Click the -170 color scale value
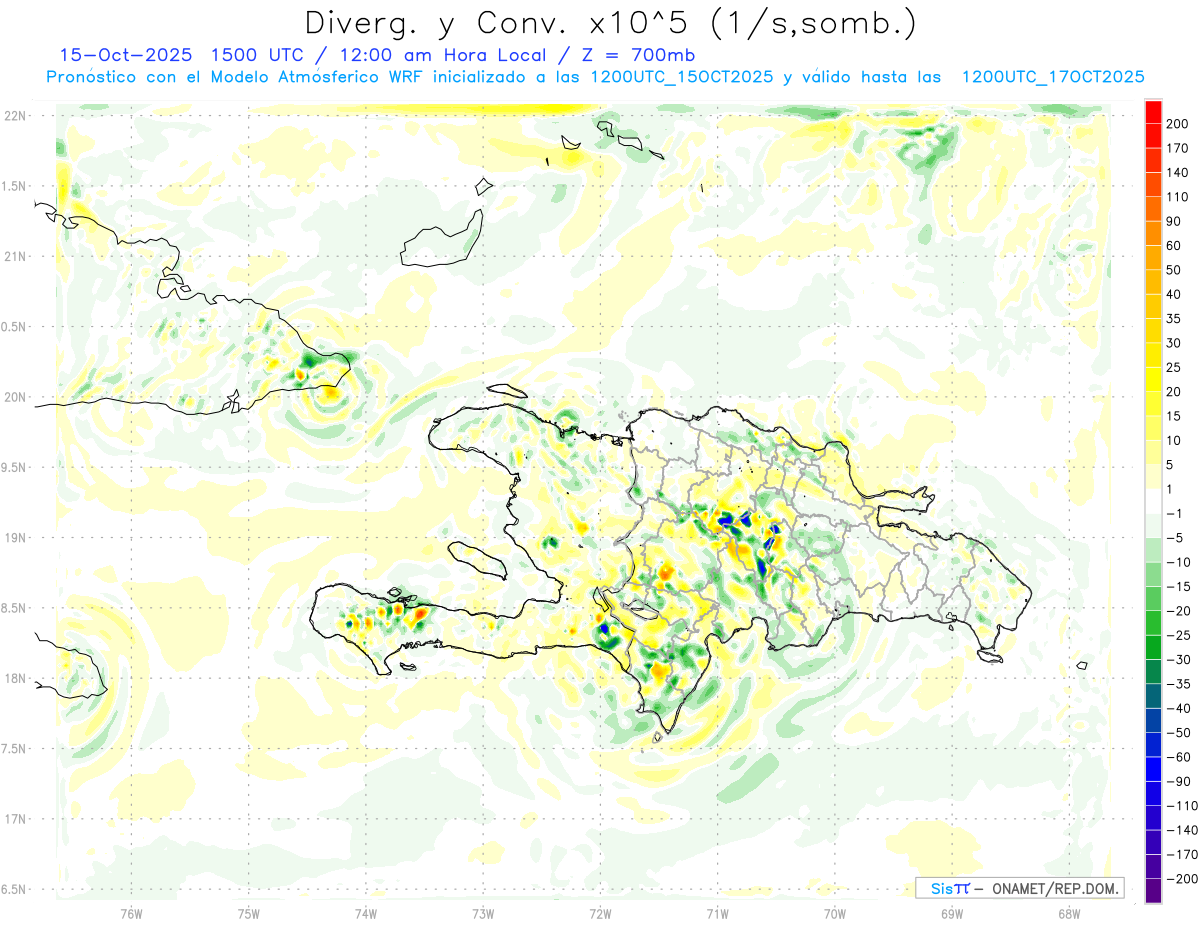Screen dimensions: 1200x927 [x=1182, y=855]
